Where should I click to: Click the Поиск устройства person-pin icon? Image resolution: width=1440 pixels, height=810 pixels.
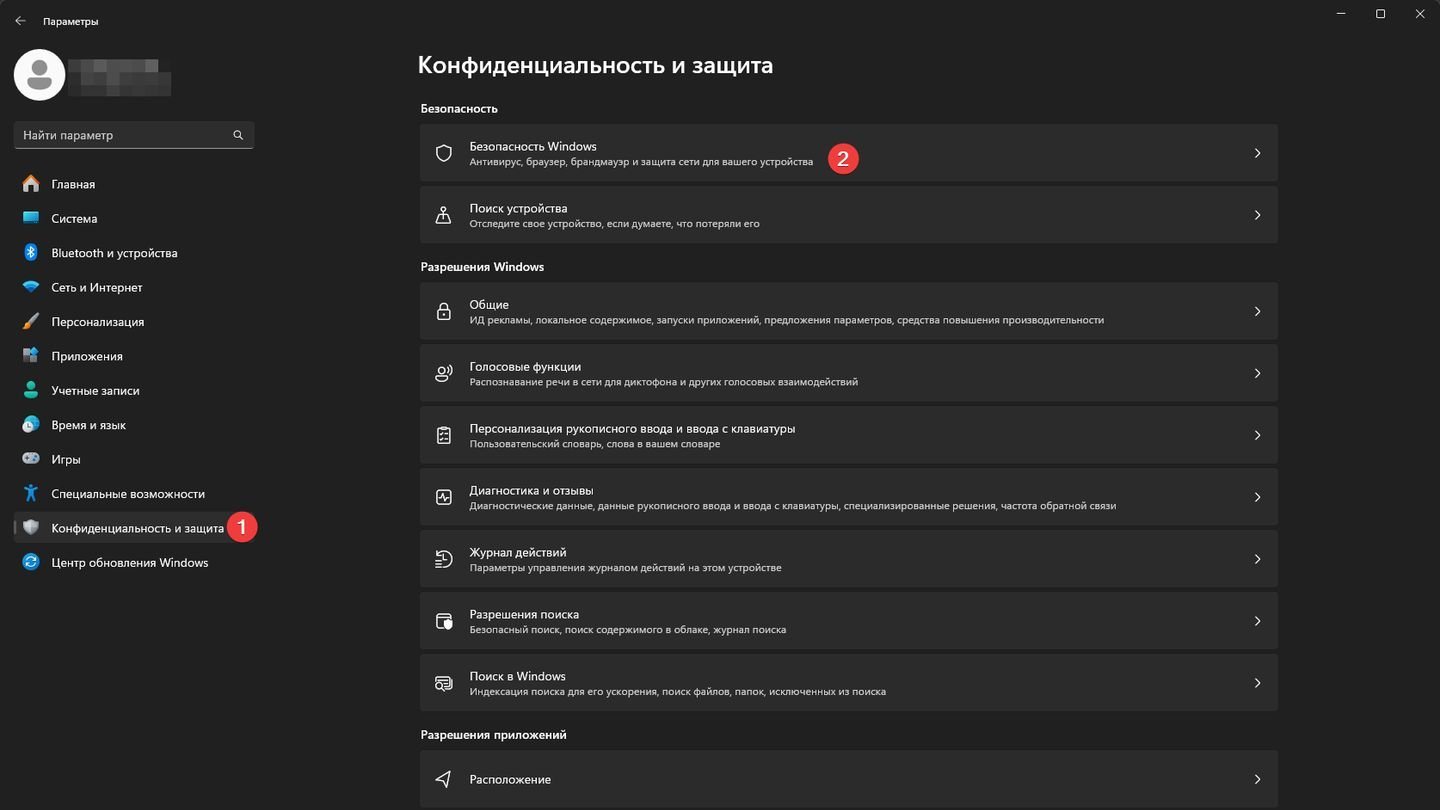pyautogui.click(x=444, y=215)
